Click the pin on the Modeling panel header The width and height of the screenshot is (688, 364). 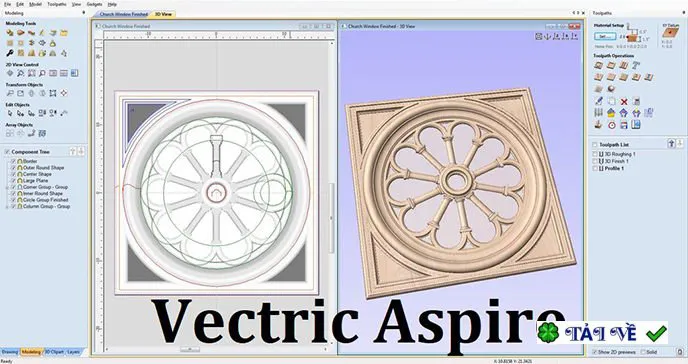point(83,13)
